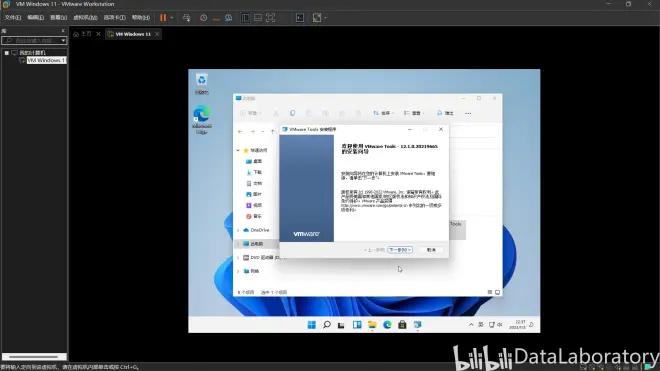Open the console view terminal icon
The width and height of the screenshot is (660, 371).
click(300, 18)
